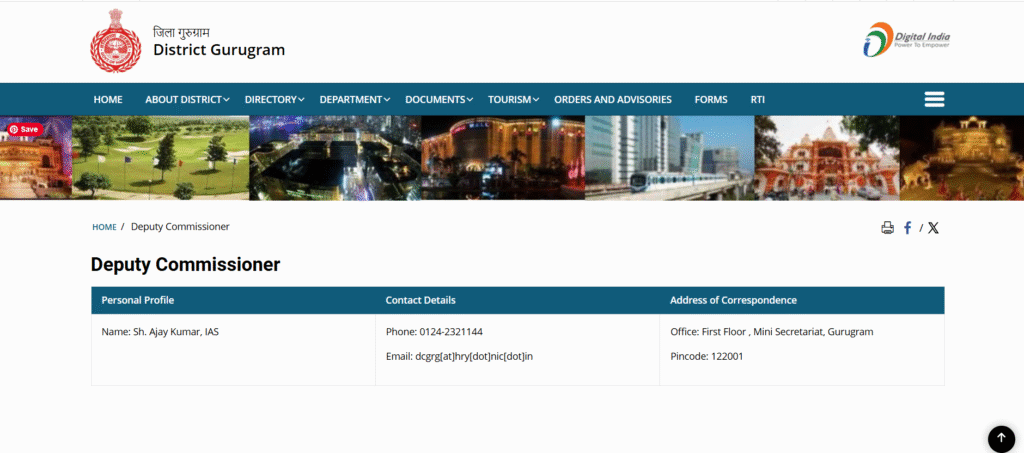This screenshot has width=1024, height=453.
Task: Click the HOME breadcrumb link
Action: click(x=104, y=227)
